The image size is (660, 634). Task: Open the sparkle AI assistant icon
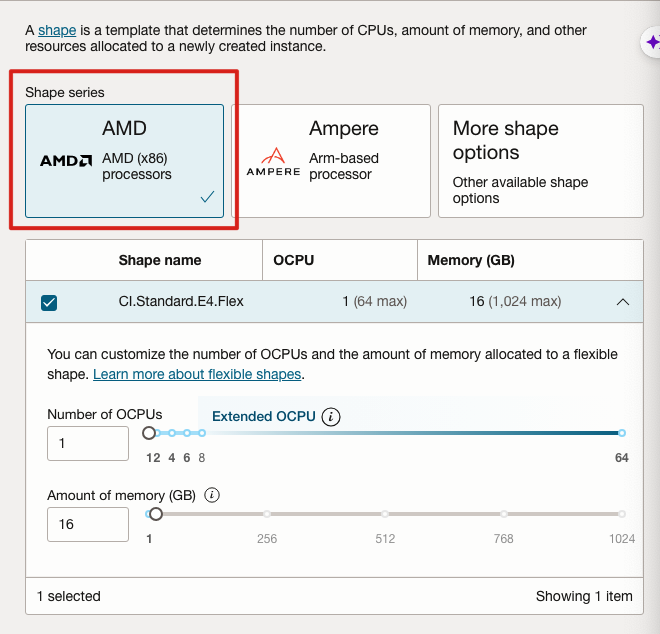tap(652, 43)
